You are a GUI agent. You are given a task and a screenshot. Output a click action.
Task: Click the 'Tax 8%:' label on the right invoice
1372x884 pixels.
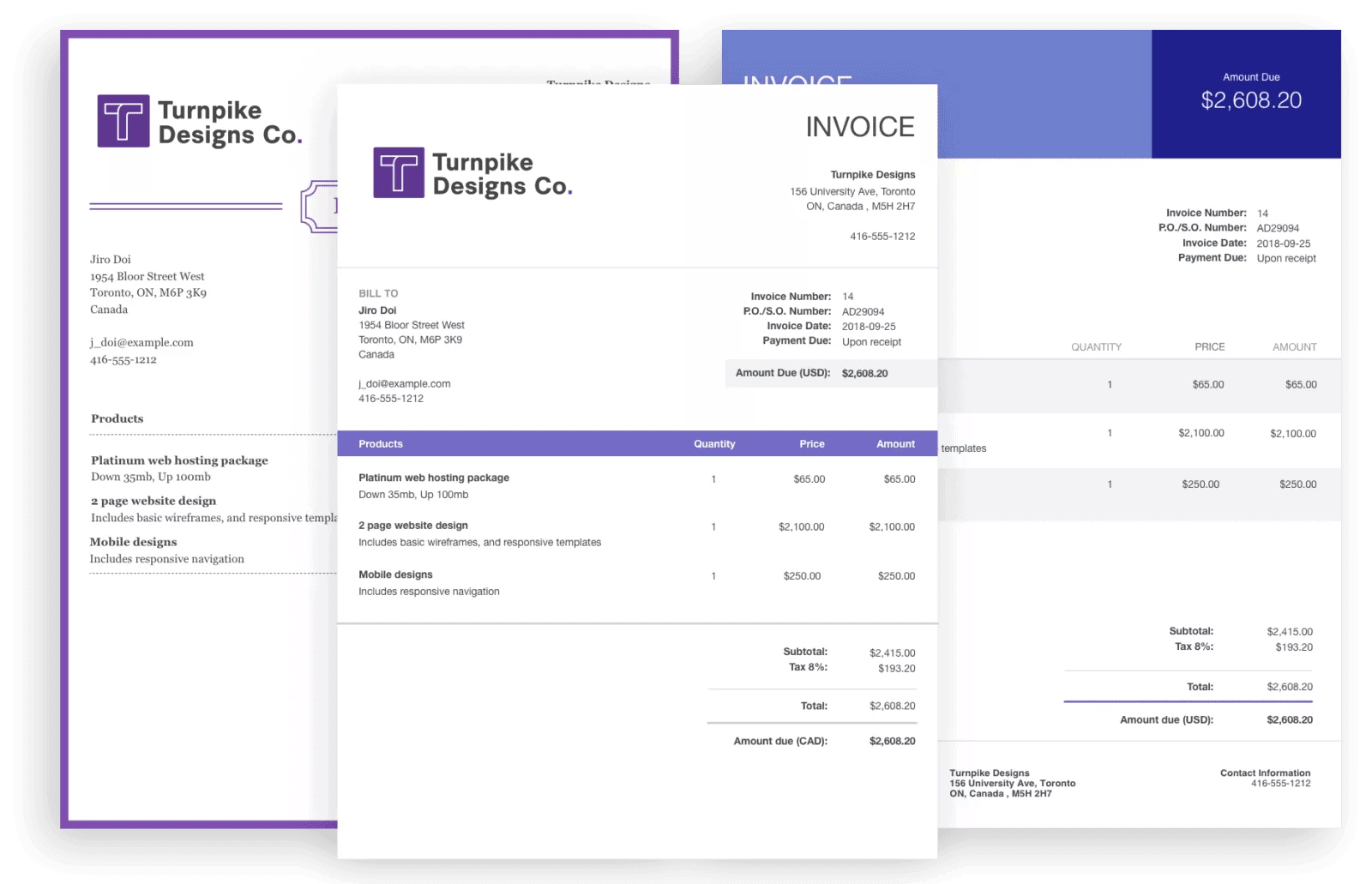point(1194,646)
